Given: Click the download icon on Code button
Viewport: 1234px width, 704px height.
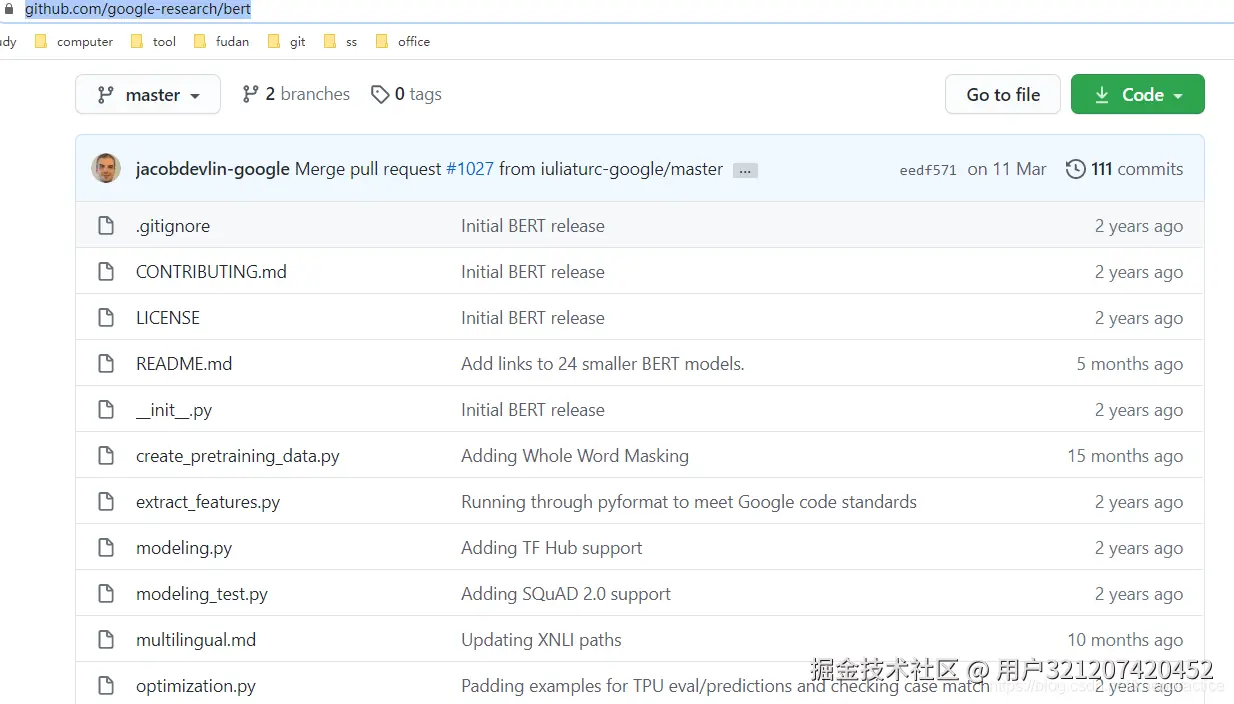Looking at the screenshot, I should [x=1102, y=95].
